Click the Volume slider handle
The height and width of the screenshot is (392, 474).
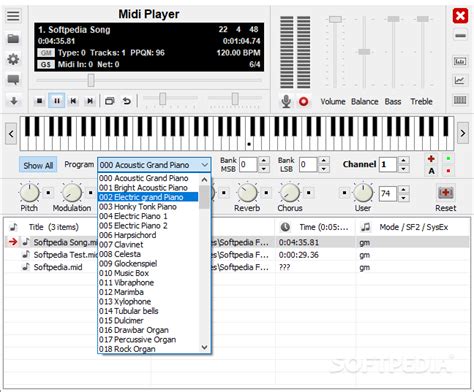[335, 19]
